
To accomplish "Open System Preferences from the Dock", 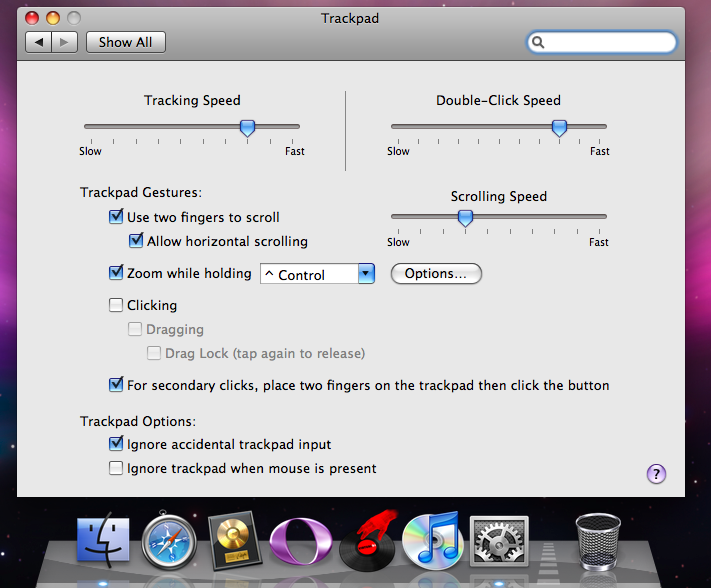I will (x=499, y=541).
